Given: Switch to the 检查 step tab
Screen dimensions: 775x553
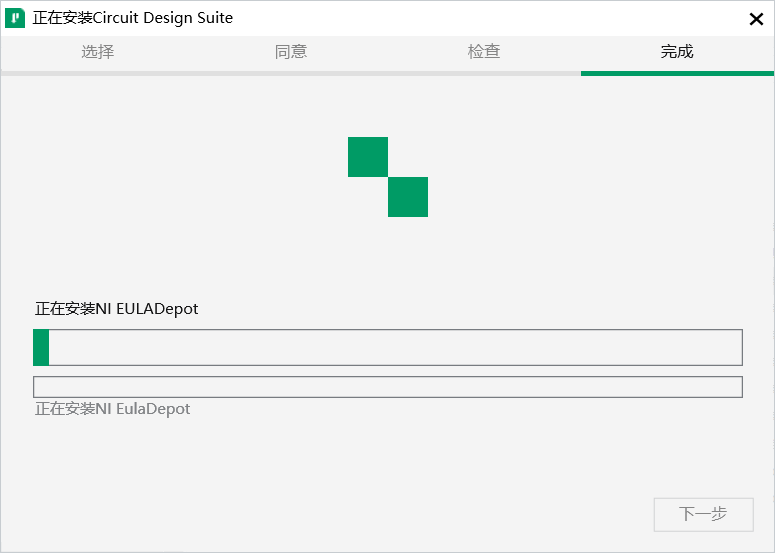Looking at the screenshot, I should click(484, 51).
